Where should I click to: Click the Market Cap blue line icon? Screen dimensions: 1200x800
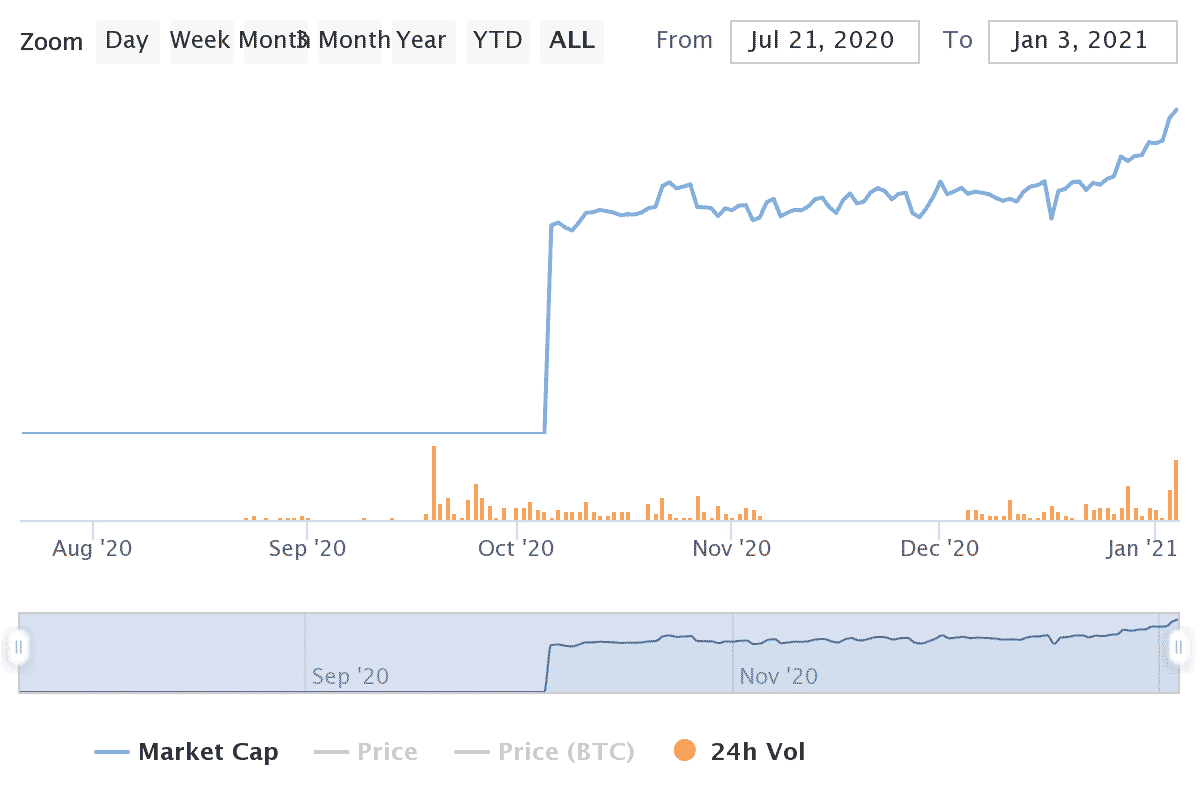point(112,752)
